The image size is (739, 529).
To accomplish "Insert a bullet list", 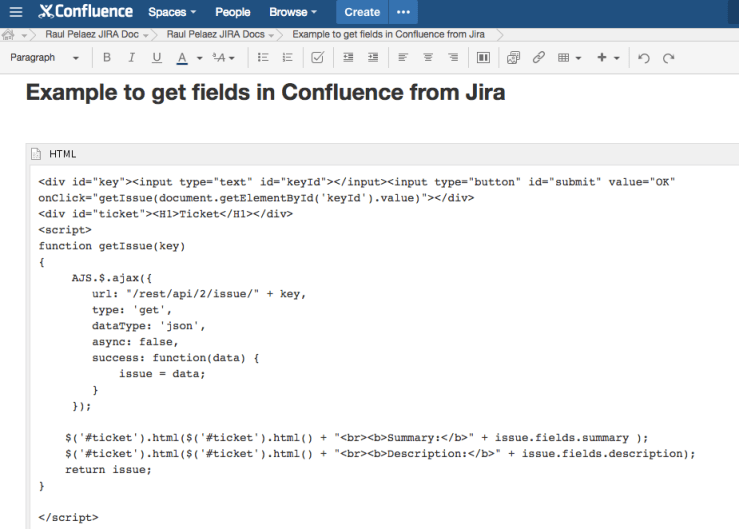I will pos(263,58).
